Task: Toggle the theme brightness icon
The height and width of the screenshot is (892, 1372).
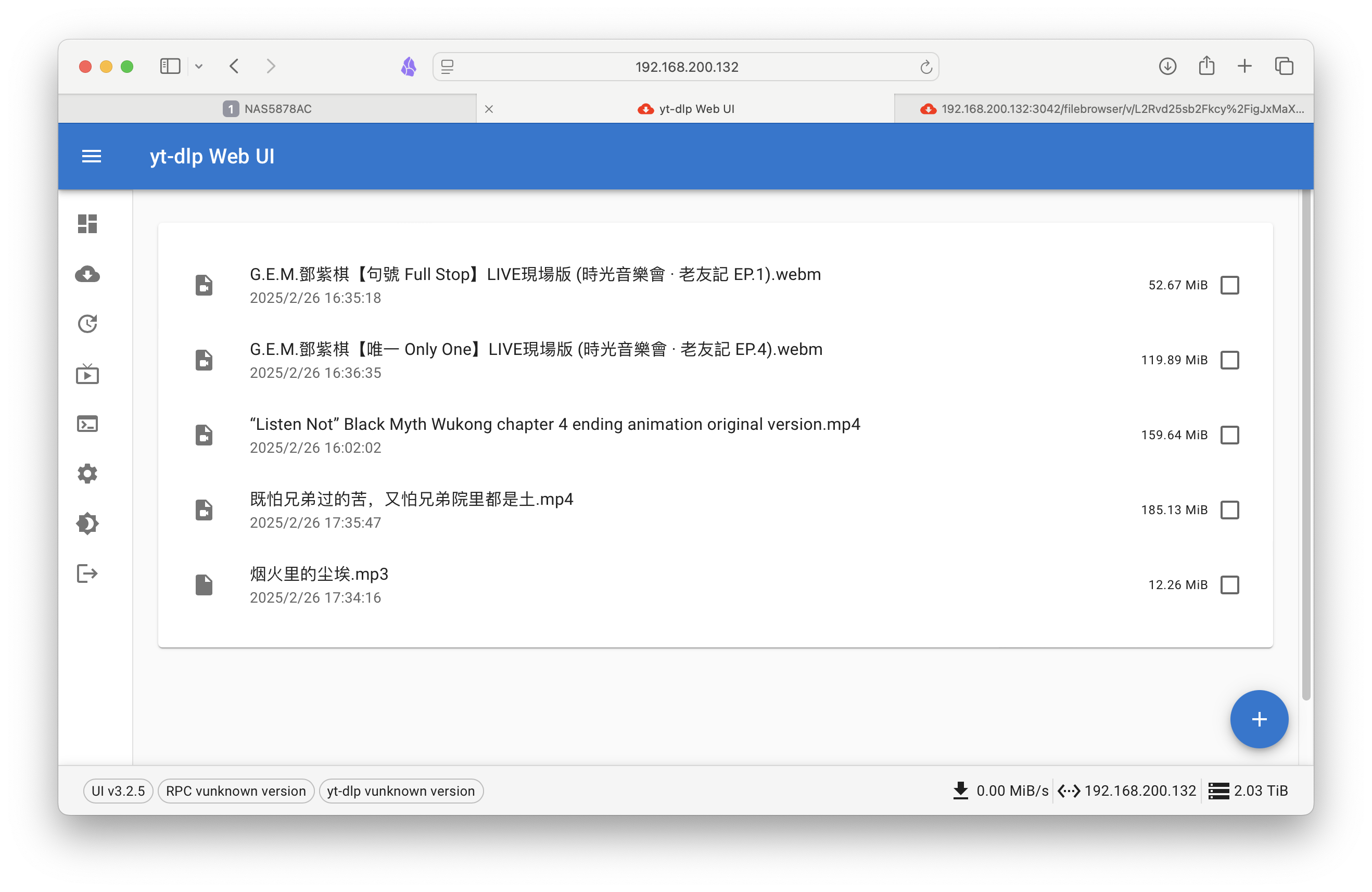Action: 87,524
